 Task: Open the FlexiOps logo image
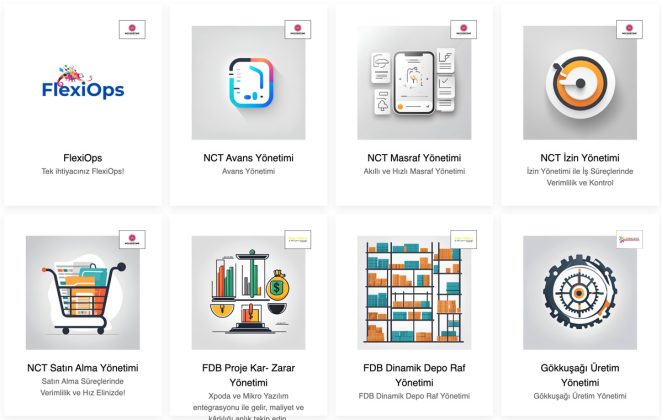coord(83,83)
